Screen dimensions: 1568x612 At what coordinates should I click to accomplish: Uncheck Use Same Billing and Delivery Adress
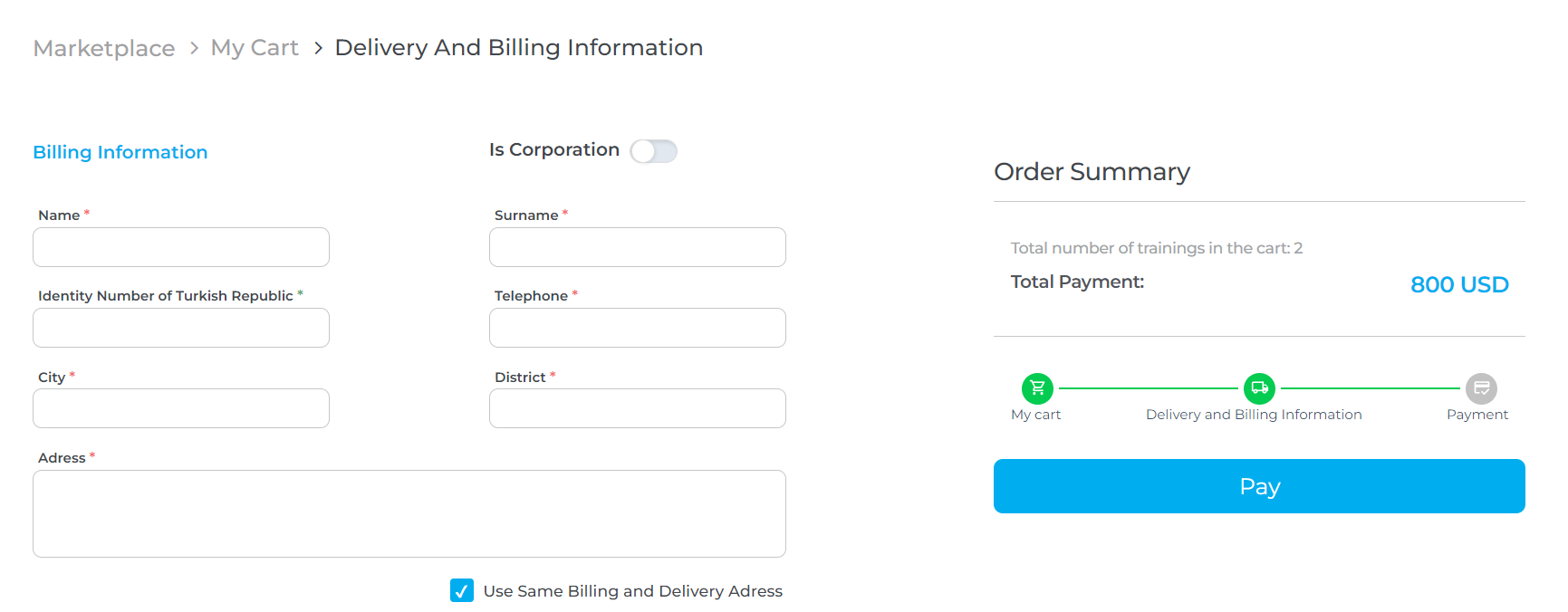pos(462,591)
